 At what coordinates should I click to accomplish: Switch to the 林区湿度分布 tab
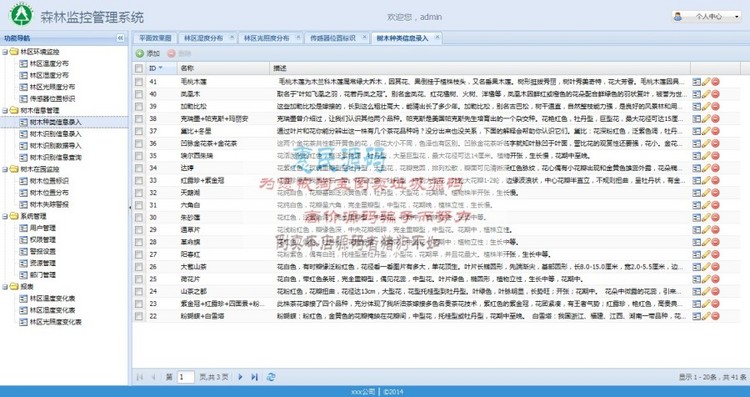(x=203, y=38)
